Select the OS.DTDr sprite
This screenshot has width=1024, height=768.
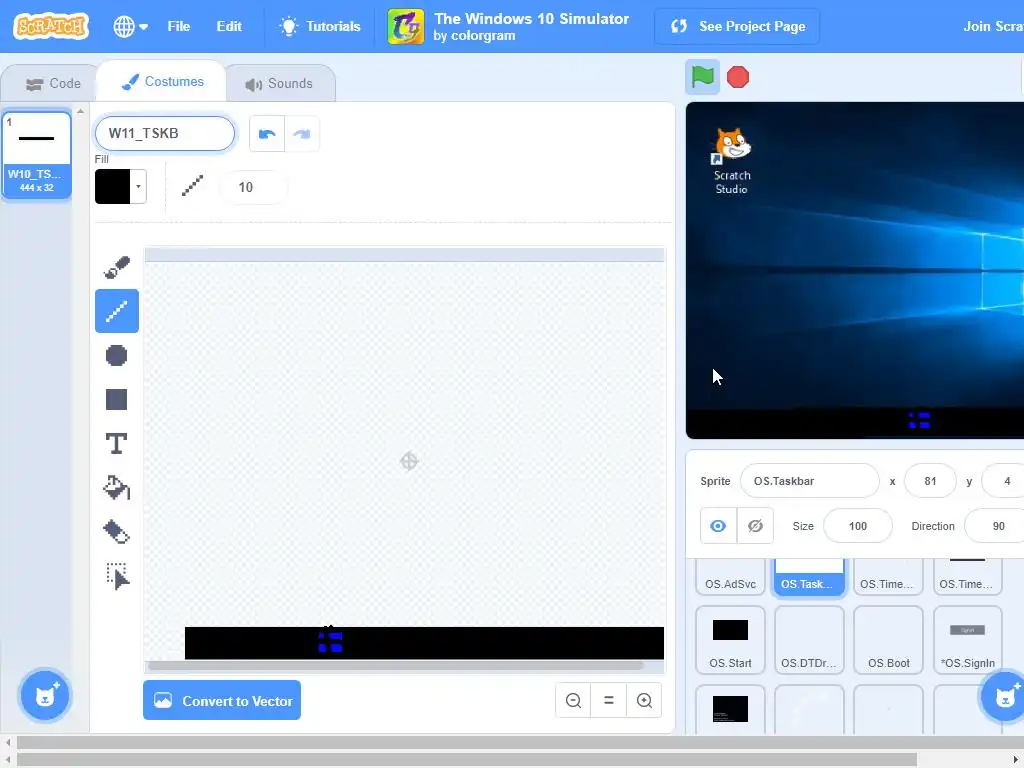click(809, 640)
